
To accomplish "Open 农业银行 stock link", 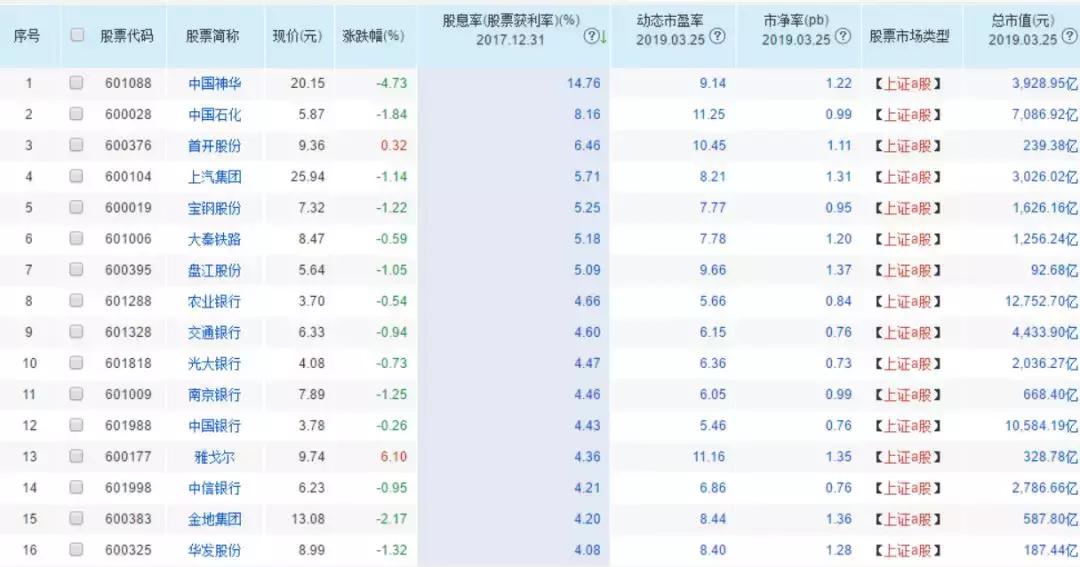I will point(214,301).
